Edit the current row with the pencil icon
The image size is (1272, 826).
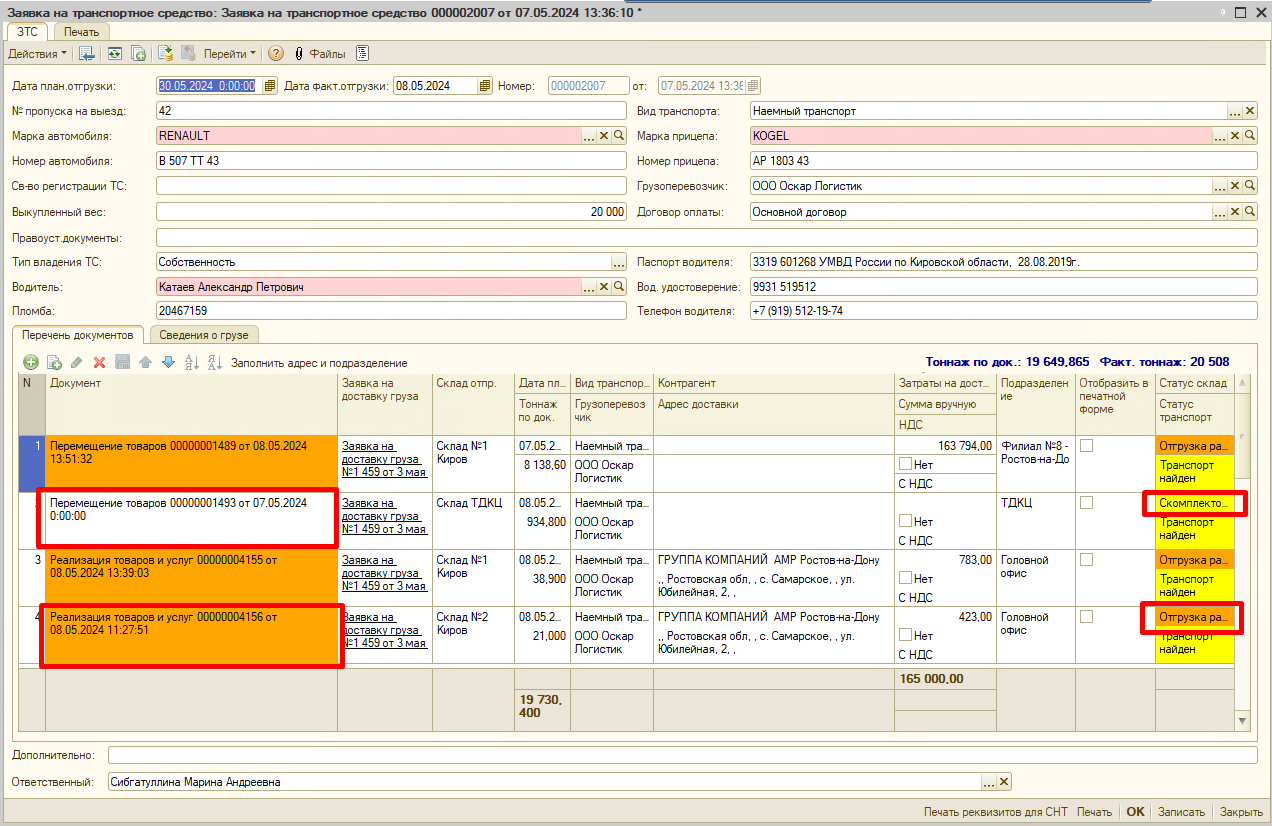coord(77,363)
